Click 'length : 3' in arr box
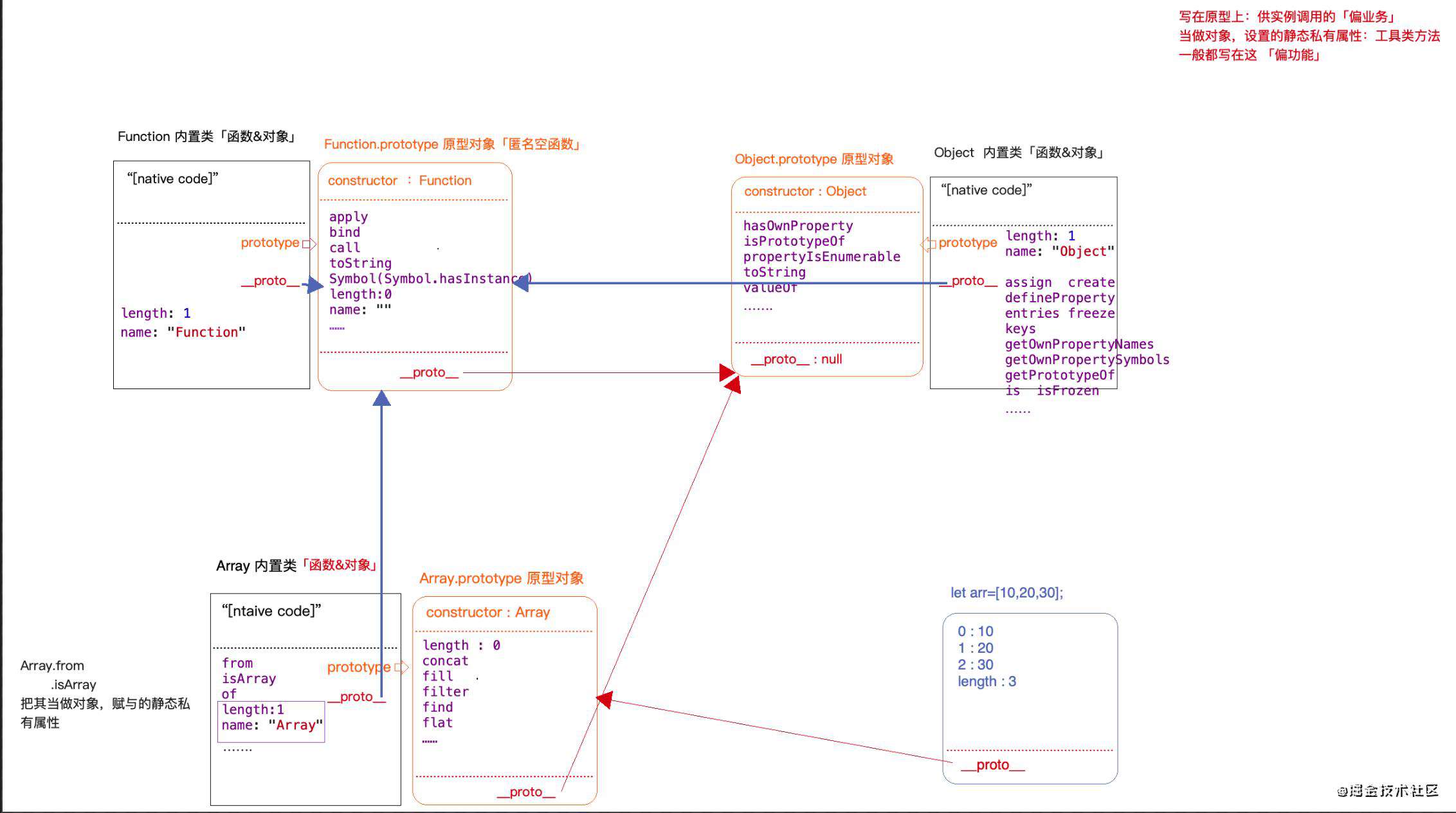This screenshot has height=813, width=1456. point(987,682)
